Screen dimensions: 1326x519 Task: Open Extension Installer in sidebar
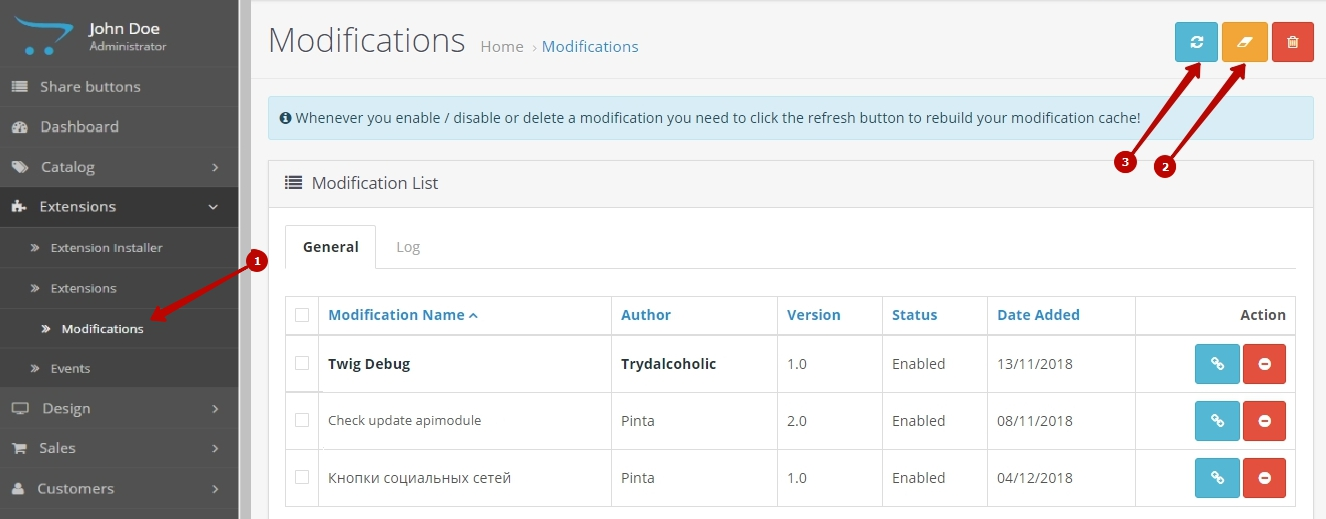[106, 248]
